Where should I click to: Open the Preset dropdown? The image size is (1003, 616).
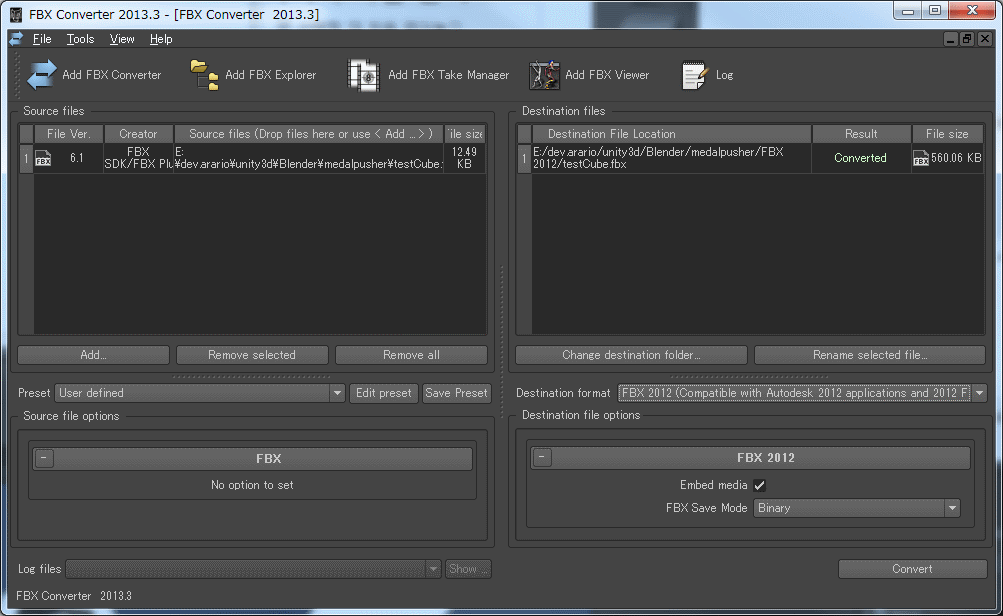click(x=200, y=393)
